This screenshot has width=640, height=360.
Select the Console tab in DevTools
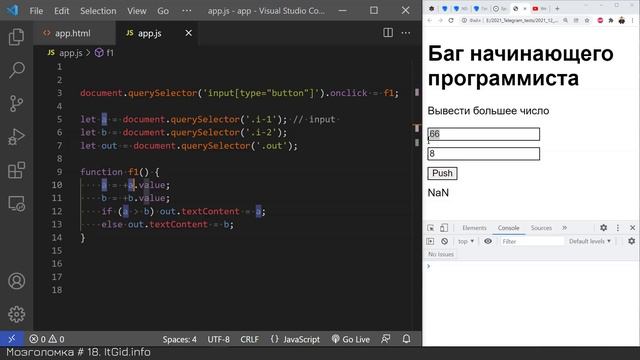point(509,228)
